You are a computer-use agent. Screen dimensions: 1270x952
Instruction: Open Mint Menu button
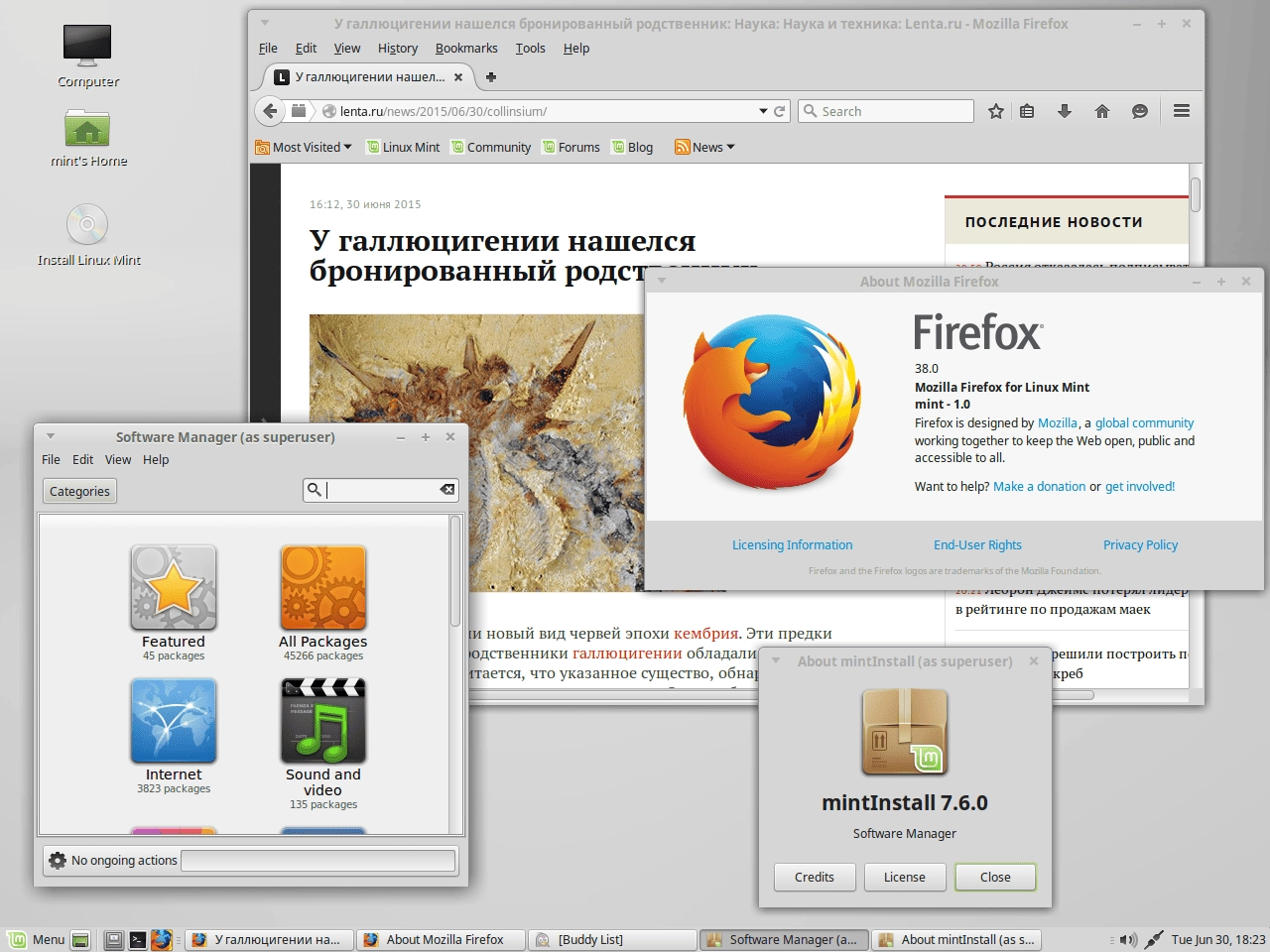click(37, 939)
